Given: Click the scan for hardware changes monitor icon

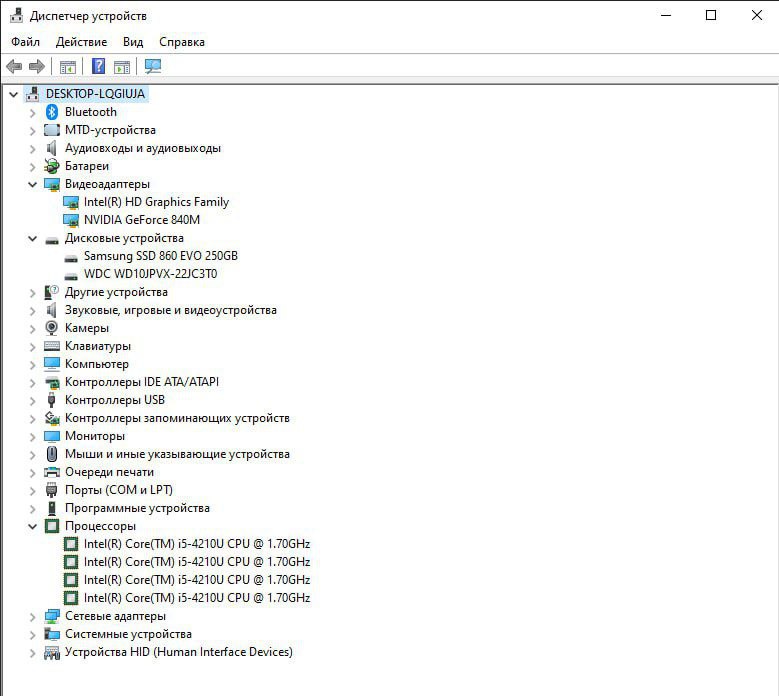Looking at the screenshot, I should 153,66.
